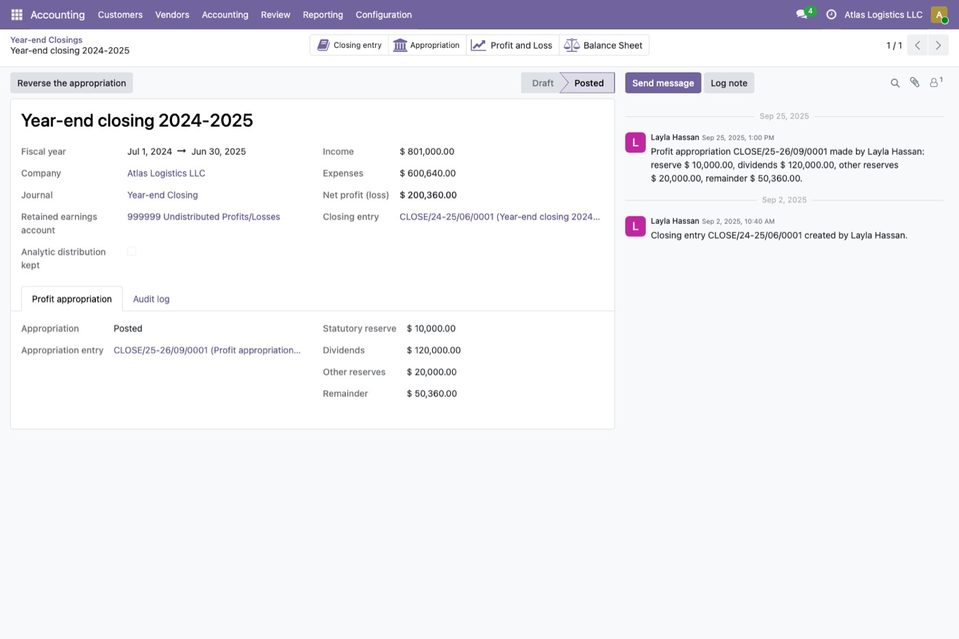Open the user avatar menu
This screenshot has height=639, width=959.
pos(939,15)
